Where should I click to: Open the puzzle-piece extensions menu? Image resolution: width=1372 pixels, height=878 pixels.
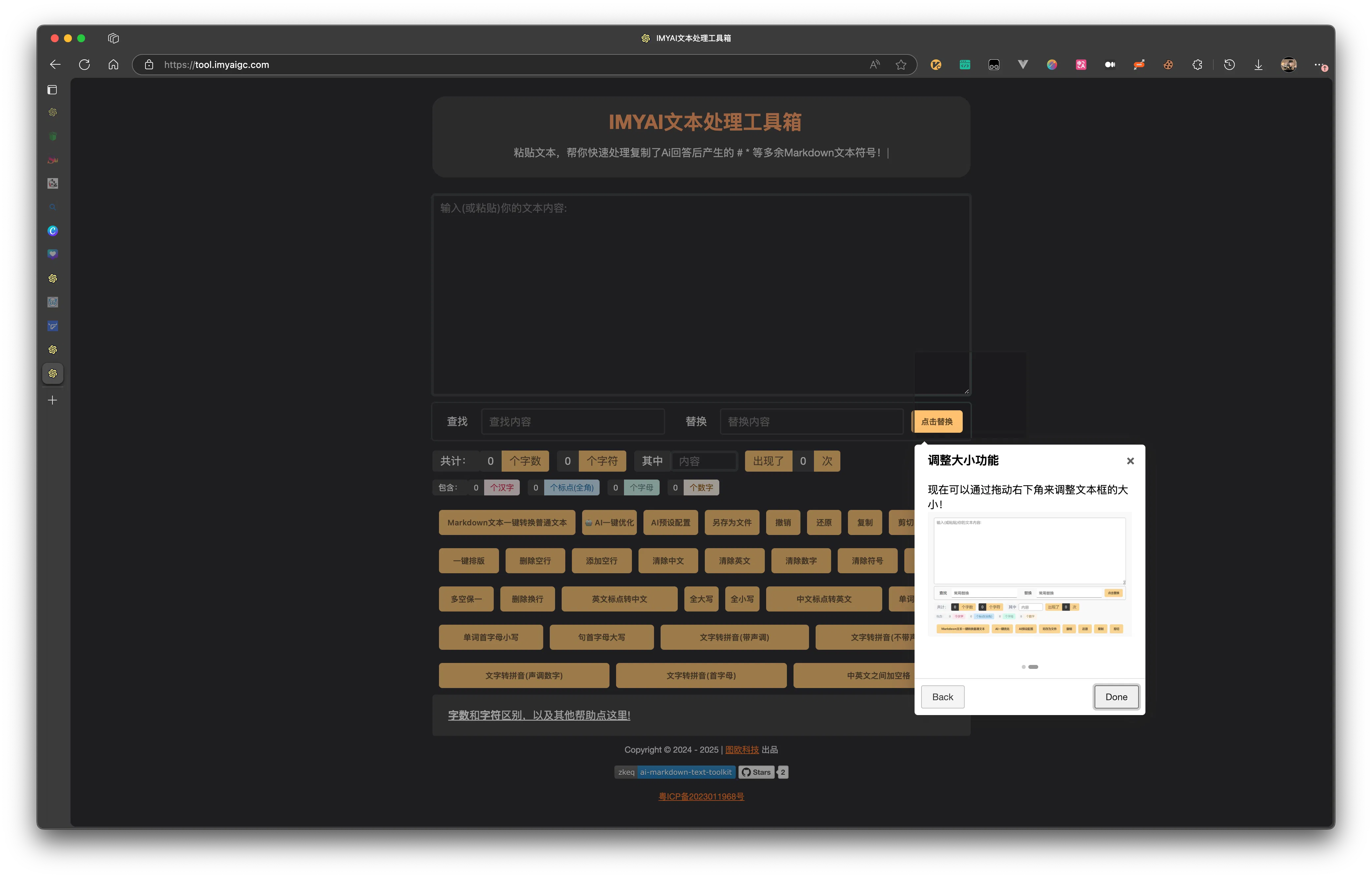tap(1198, 64)
